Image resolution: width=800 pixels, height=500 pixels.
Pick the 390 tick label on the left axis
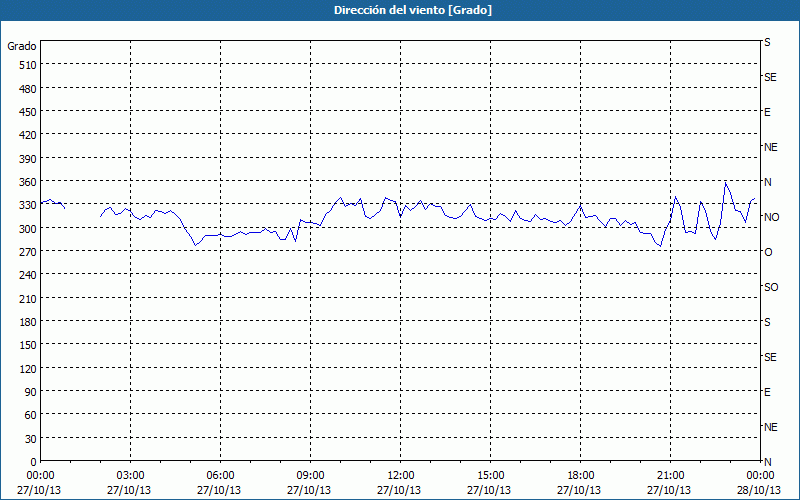pos(28,159)
